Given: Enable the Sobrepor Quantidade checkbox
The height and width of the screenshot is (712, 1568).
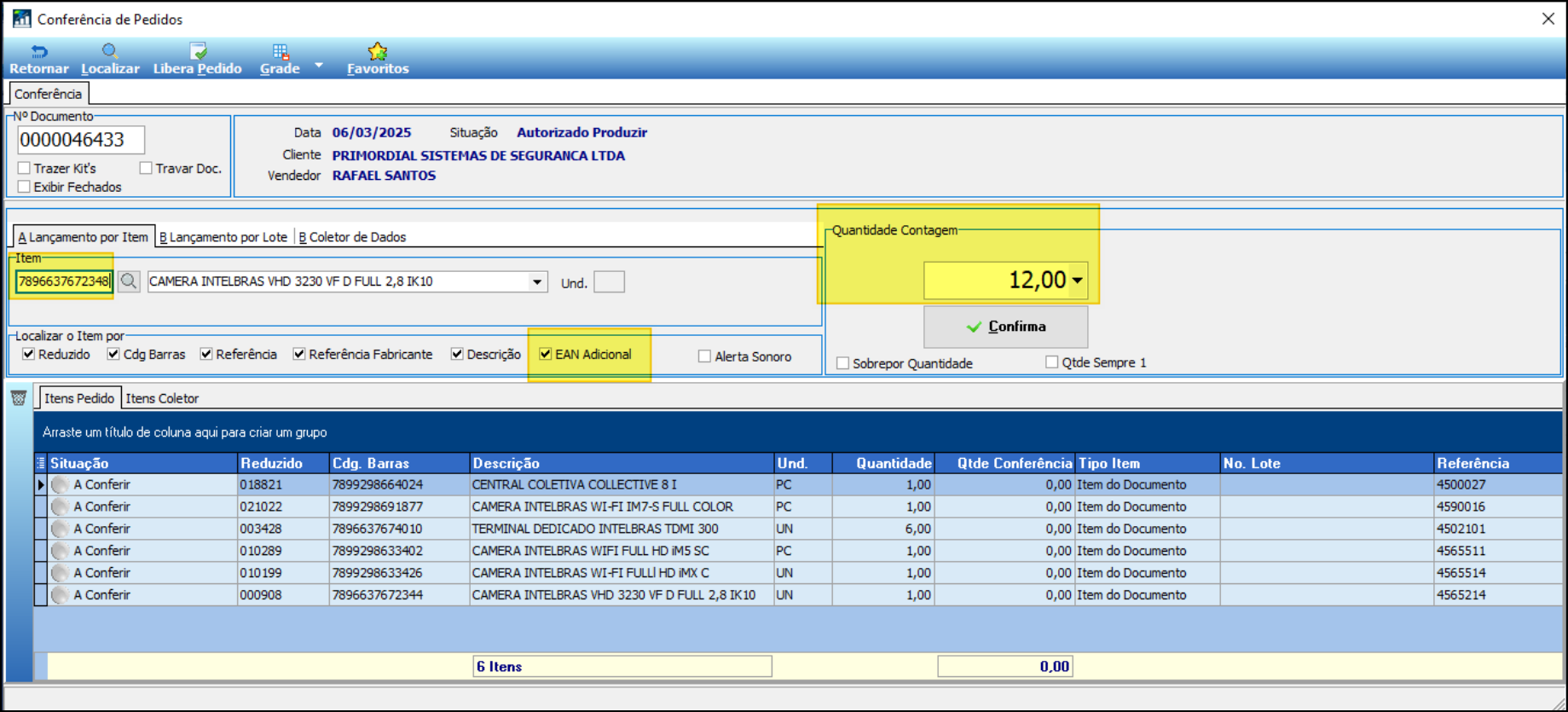Looking at the screenshot, I should (842, 363).
